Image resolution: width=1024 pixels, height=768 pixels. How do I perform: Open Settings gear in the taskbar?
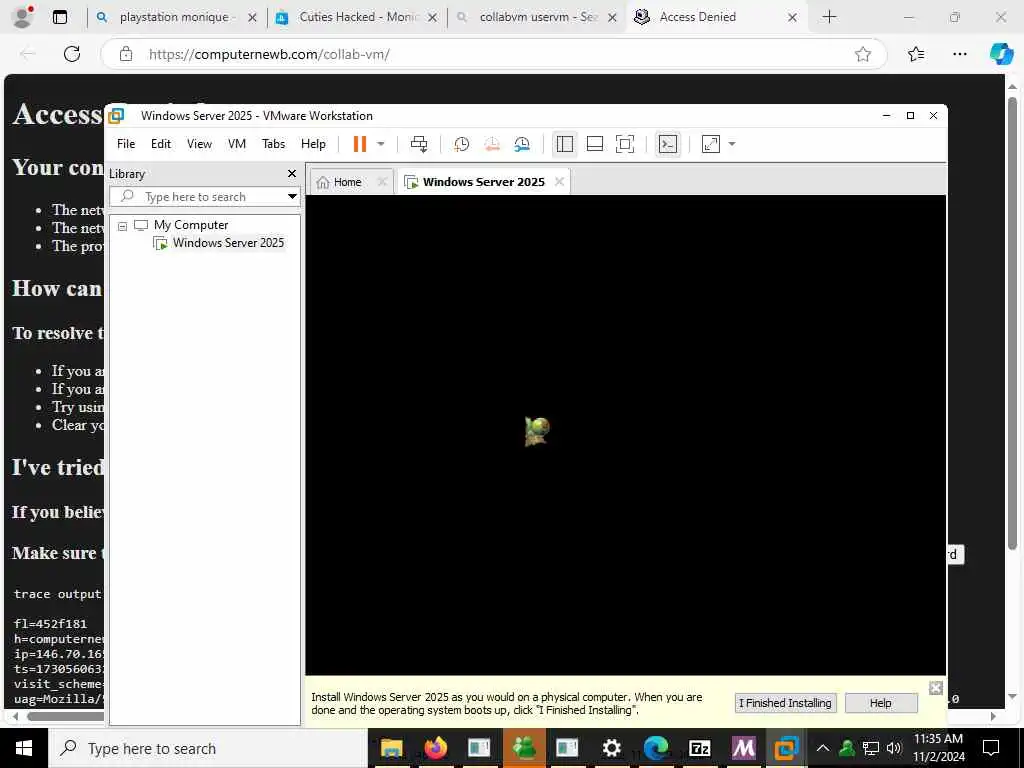point(611,748)
